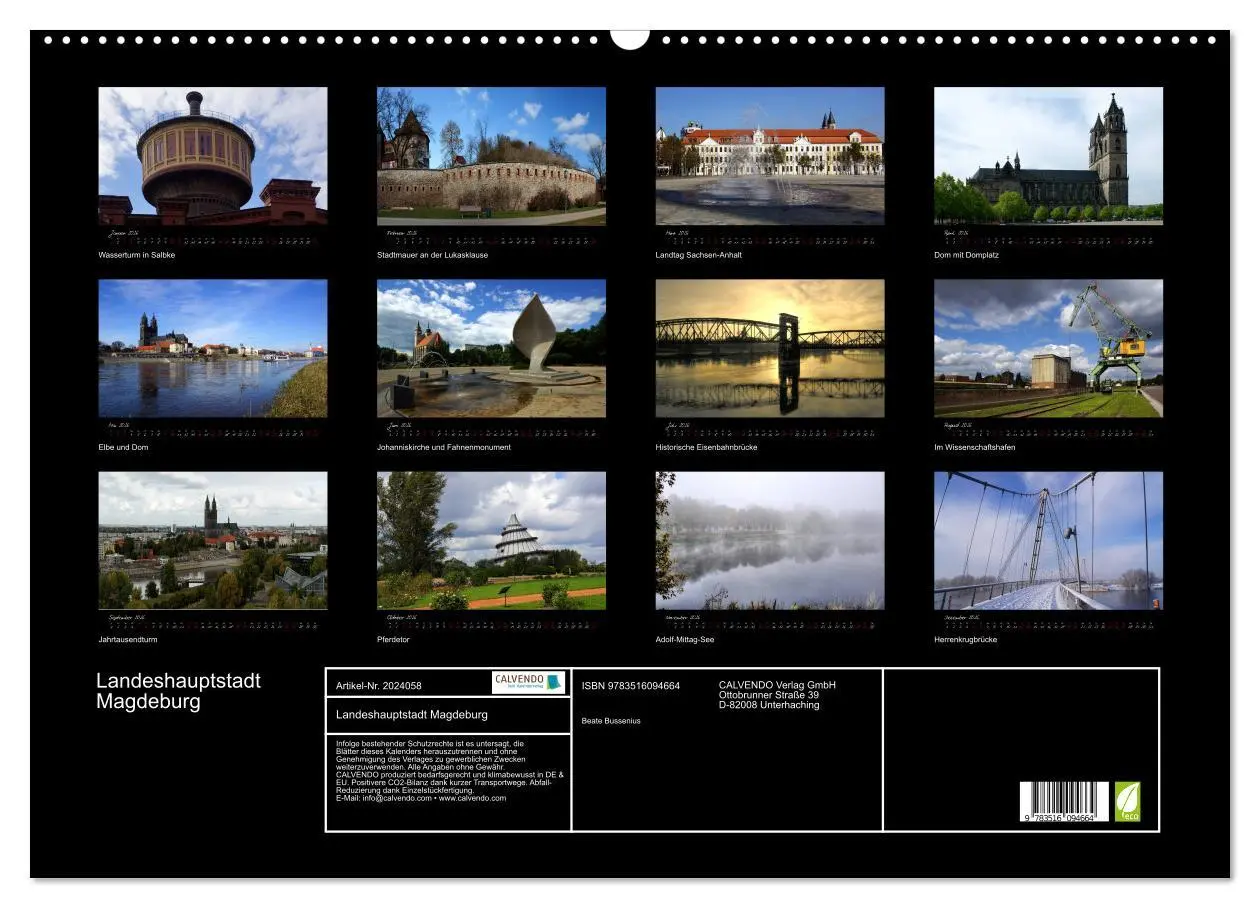The height and width of the screenshot is (908, 1260).
Task: Click the caption 'Dom mit Domplatz'
Action: point(966,255)
